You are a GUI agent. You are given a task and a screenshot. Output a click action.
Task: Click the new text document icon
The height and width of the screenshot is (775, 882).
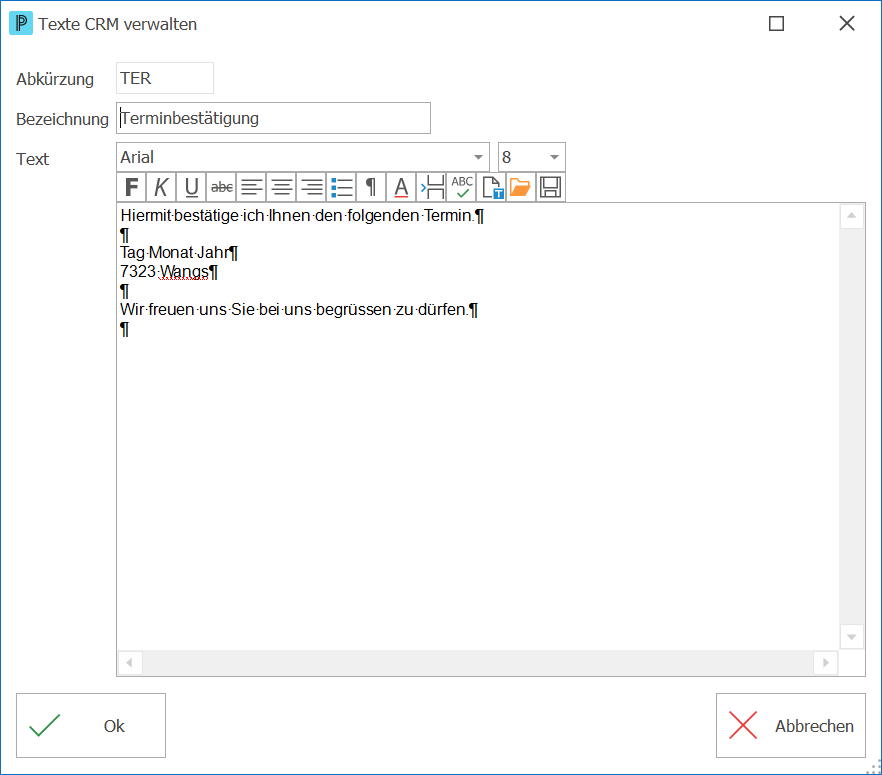pos(491,187)
